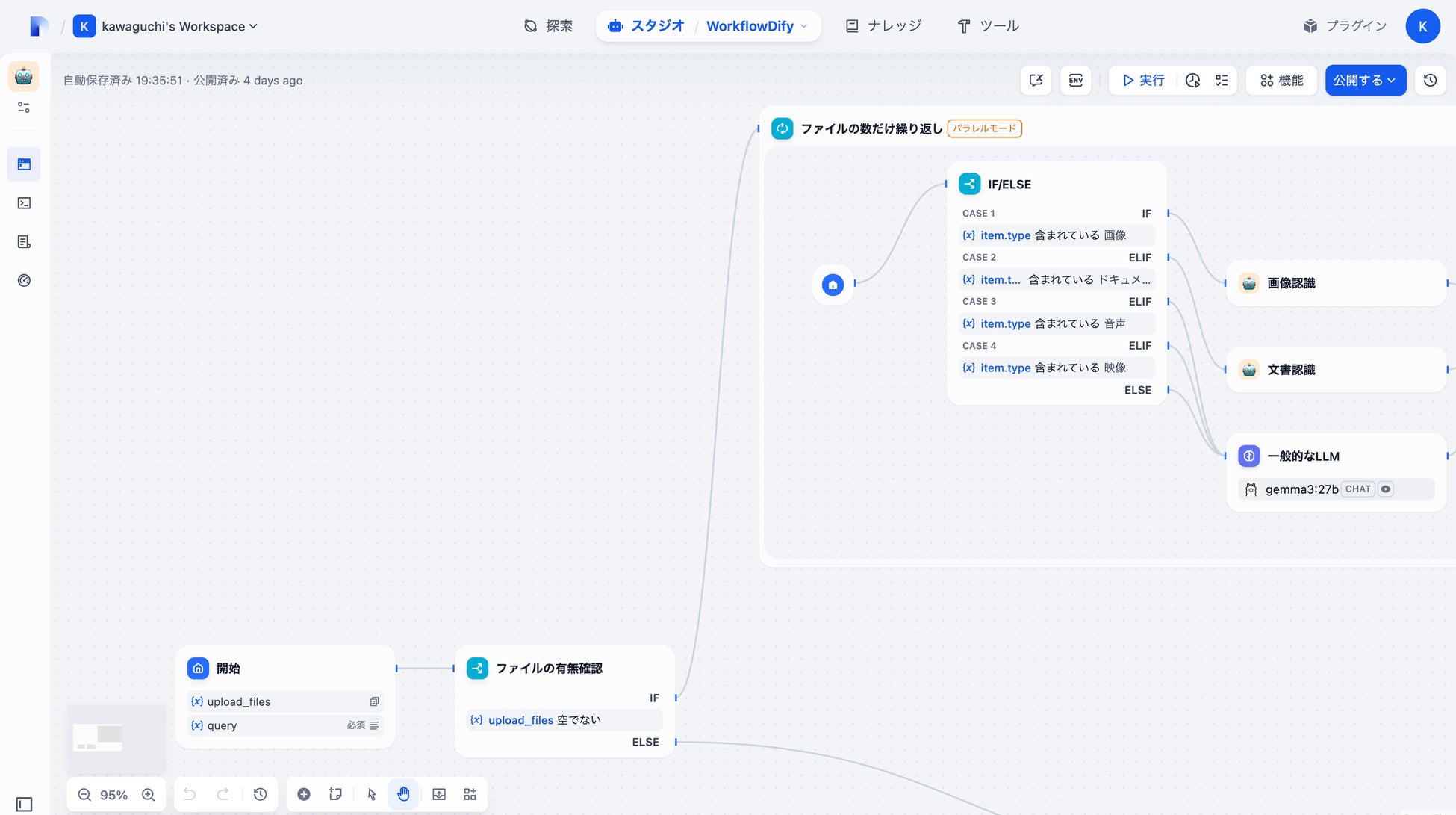Viewport: 1456px width, 815px height.
Task: Click the zoom out magnifier icon
Action: tap(84, 795)
